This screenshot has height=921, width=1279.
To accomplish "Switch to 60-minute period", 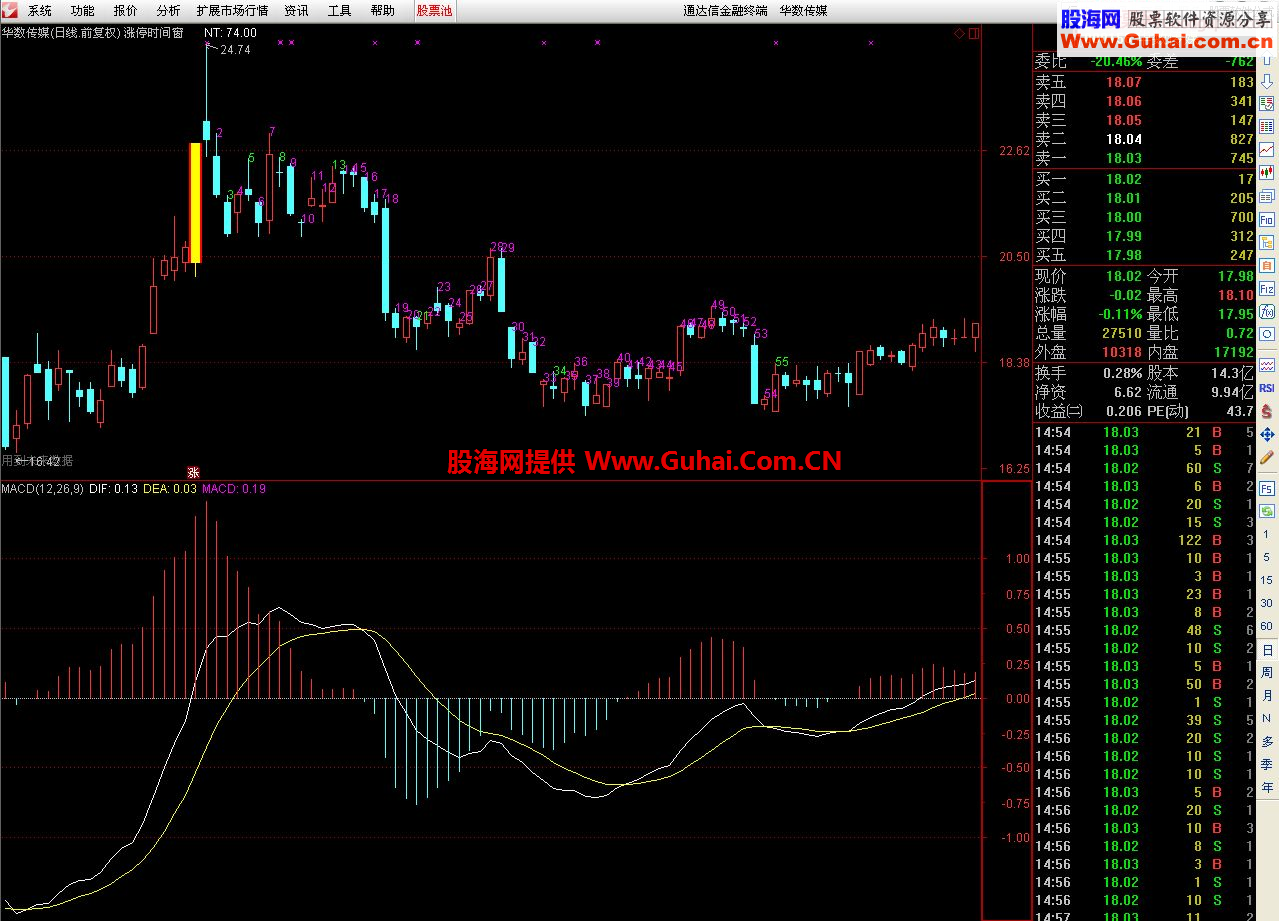I will click(x=1267, y=625).
